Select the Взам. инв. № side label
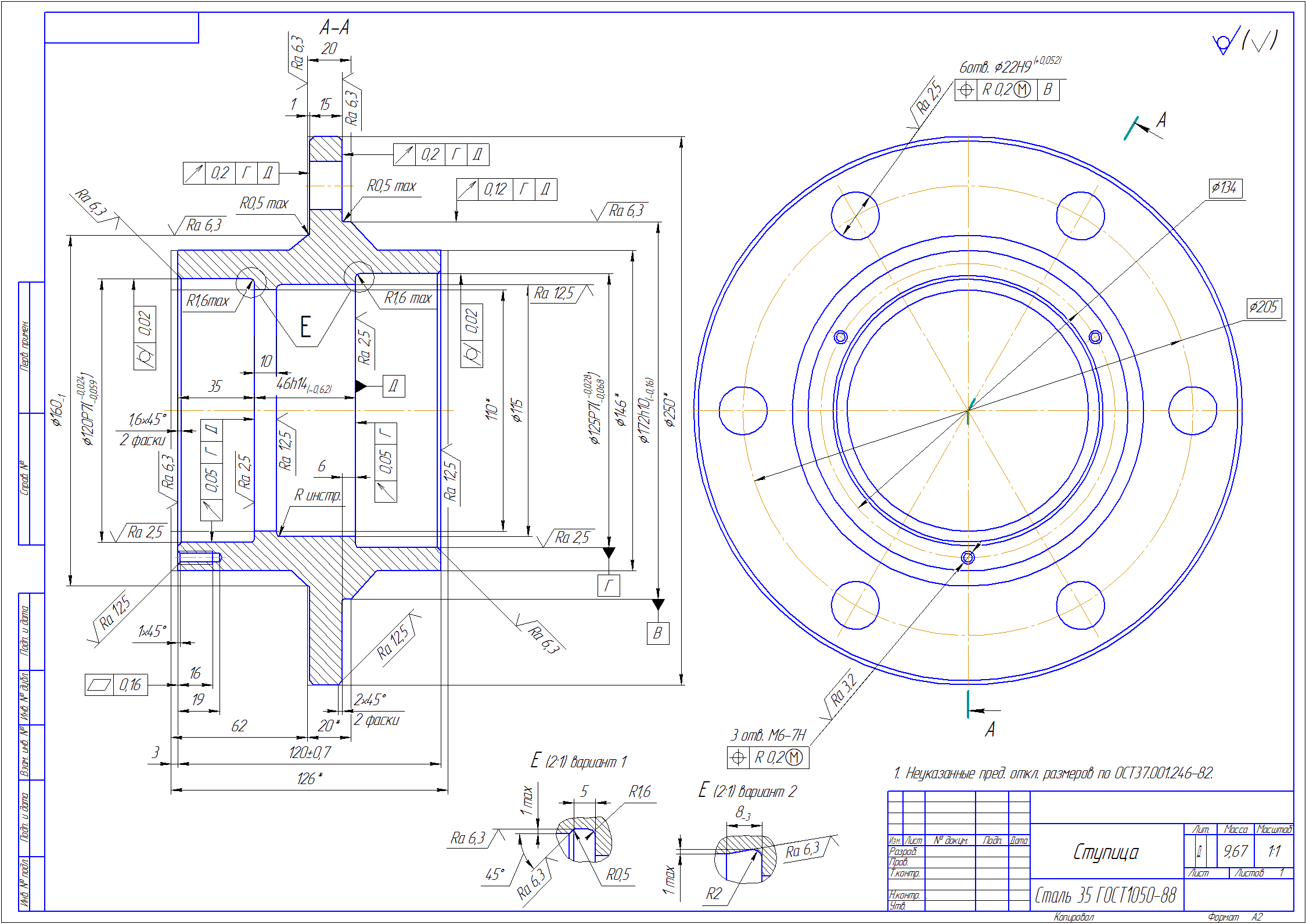Screen dimensions: 1306x924 (24, 752)
